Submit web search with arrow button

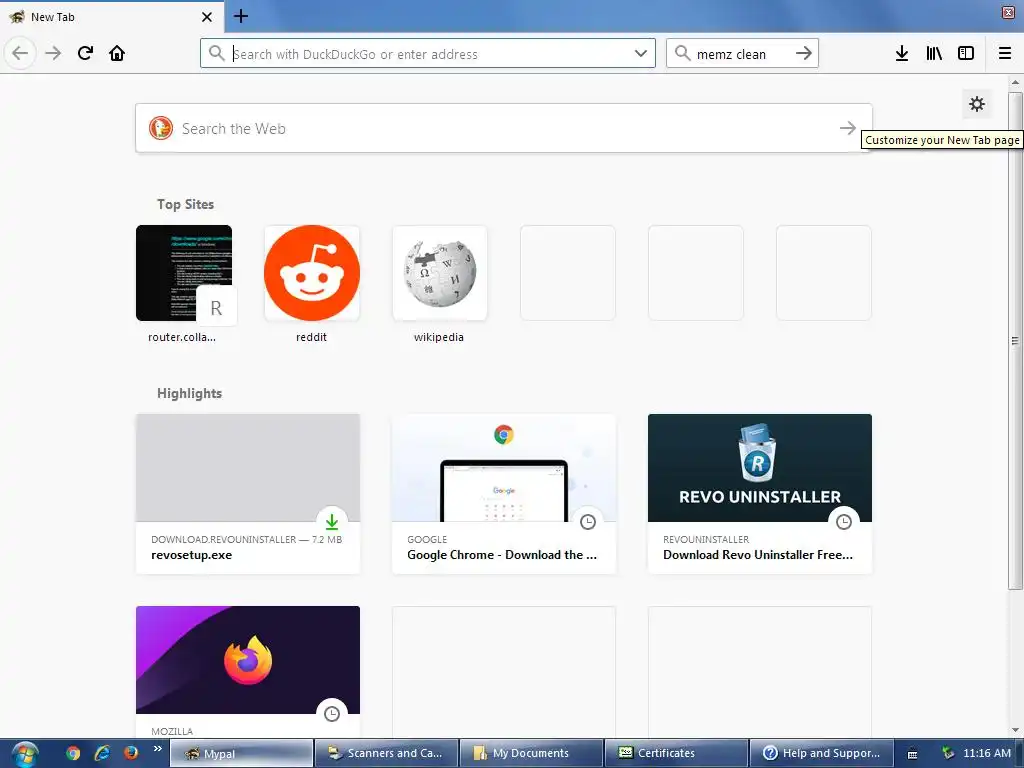(x=848, y=129)
